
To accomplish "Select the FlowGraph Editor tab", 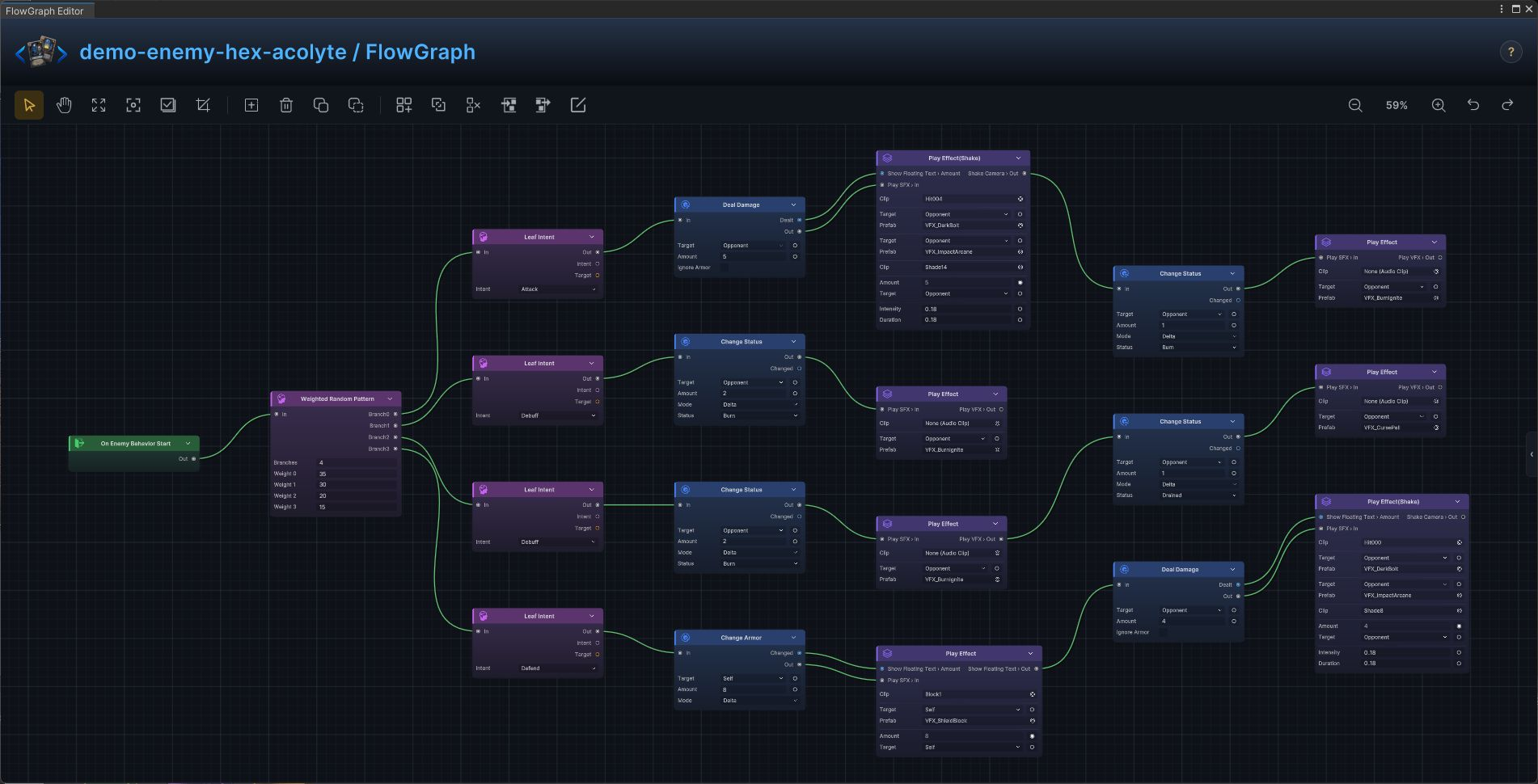I will click(48, 11).
